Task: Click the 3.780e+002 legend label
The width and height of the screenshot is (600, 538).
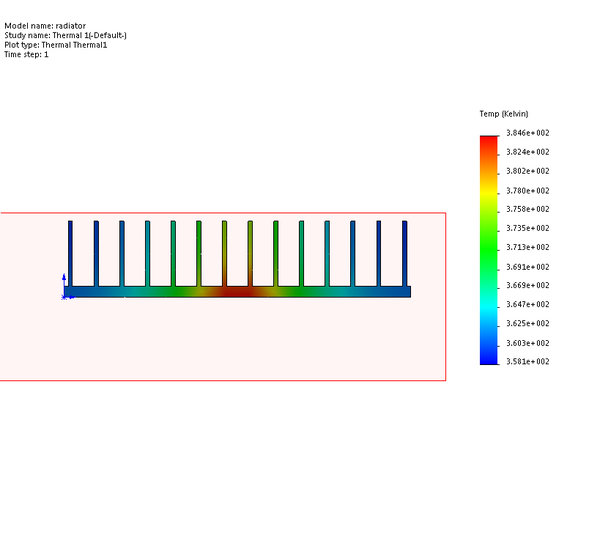Action: coord(528,191)
